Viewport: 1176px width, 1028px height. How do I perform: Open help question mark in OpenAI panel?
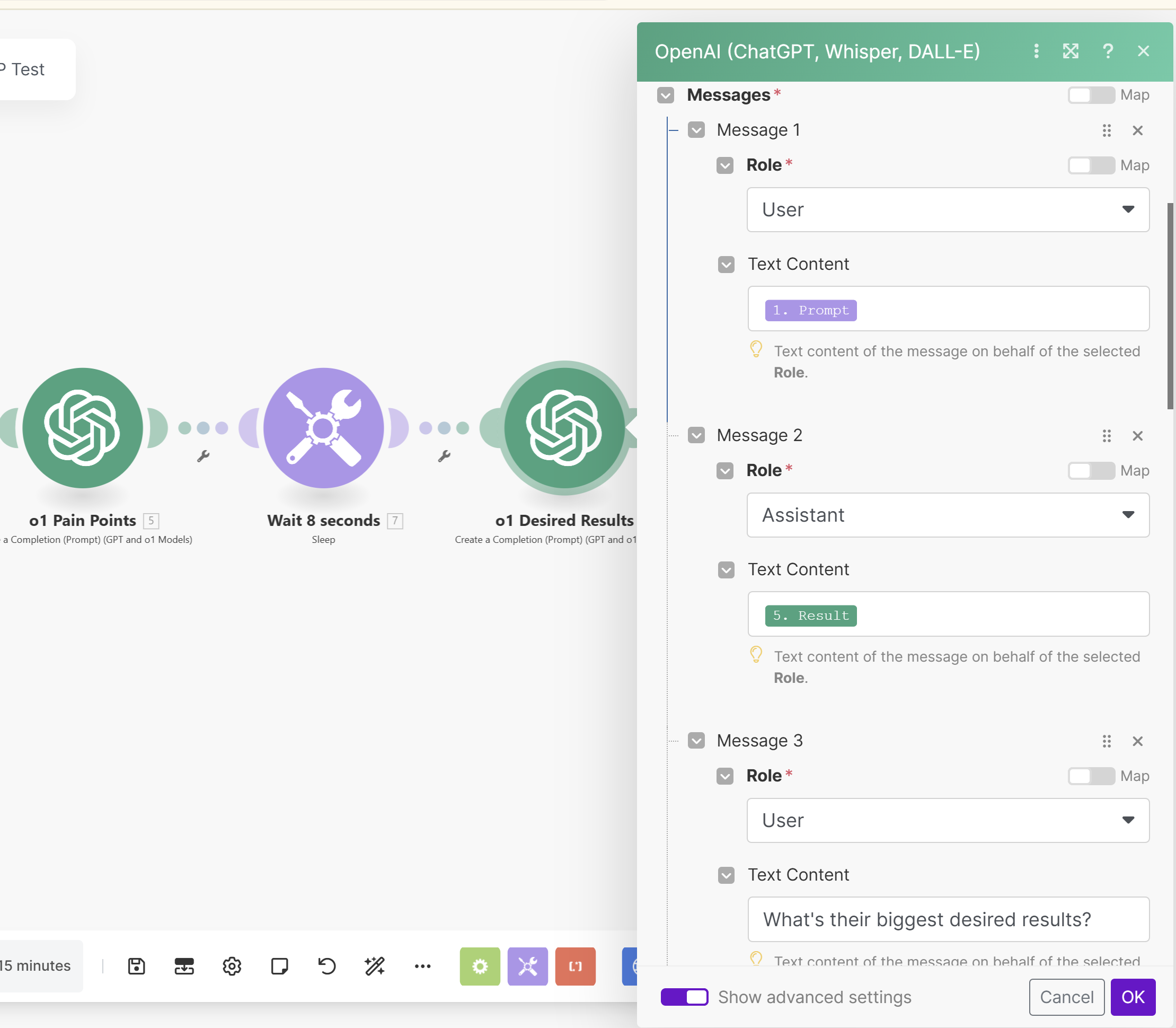(x=1107, y=51)
